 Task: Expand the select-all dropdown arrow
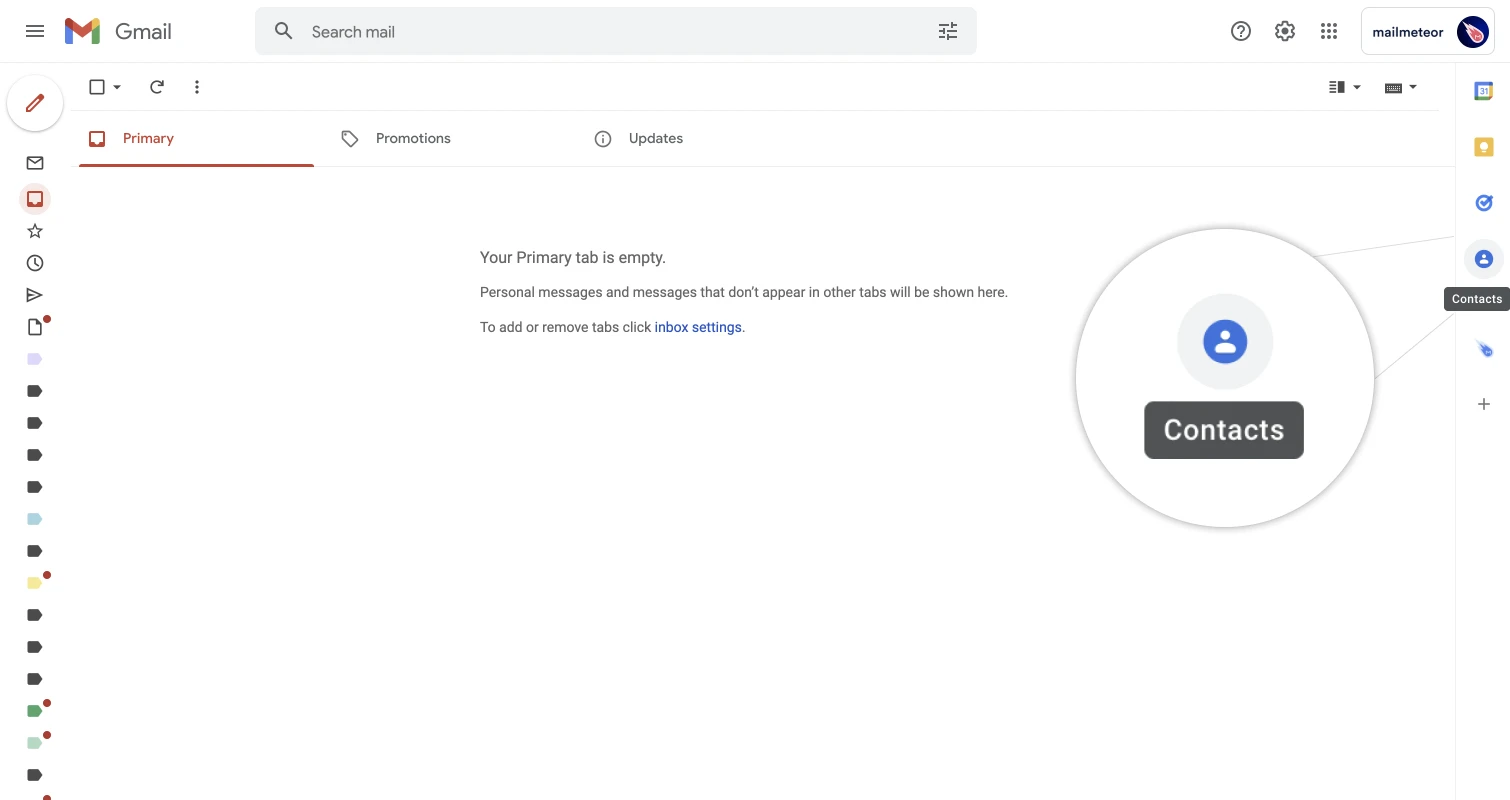coord(117,87)
